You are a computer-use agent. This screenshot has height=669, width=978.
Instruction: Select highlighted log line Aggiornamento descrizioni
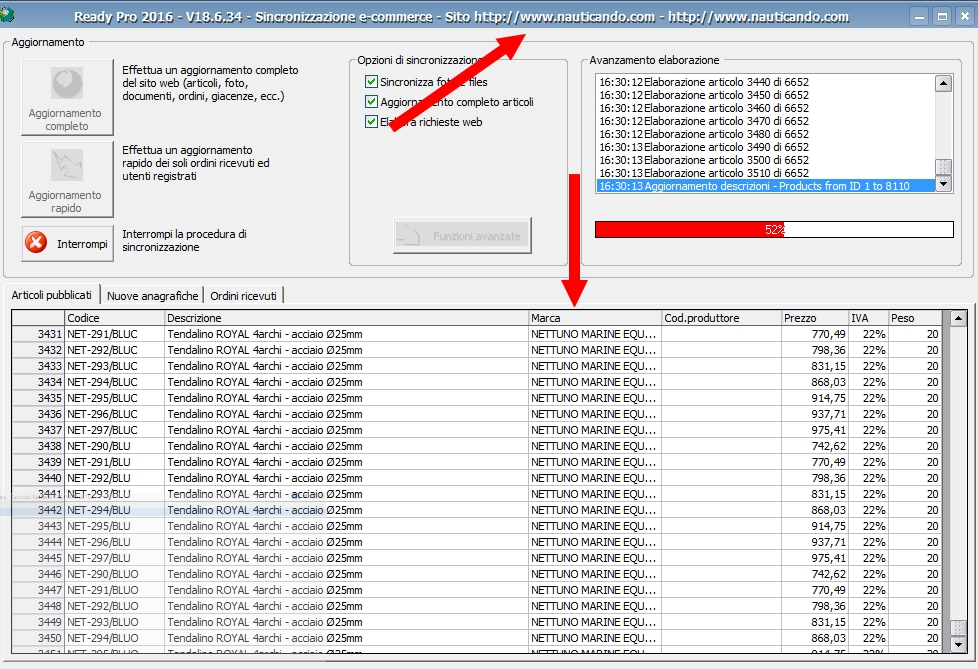point(766,186)
